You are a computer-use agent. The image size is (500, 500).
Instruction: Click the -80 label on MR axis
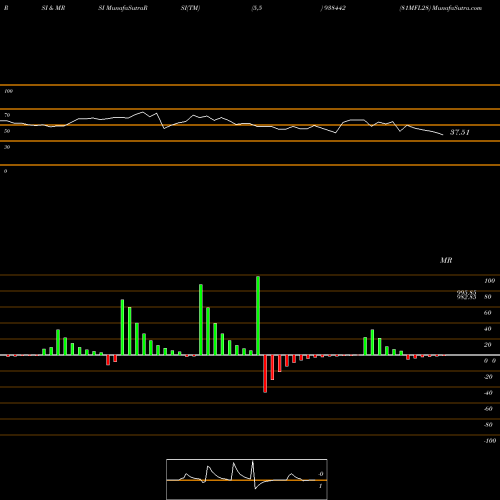click(488, 425)
